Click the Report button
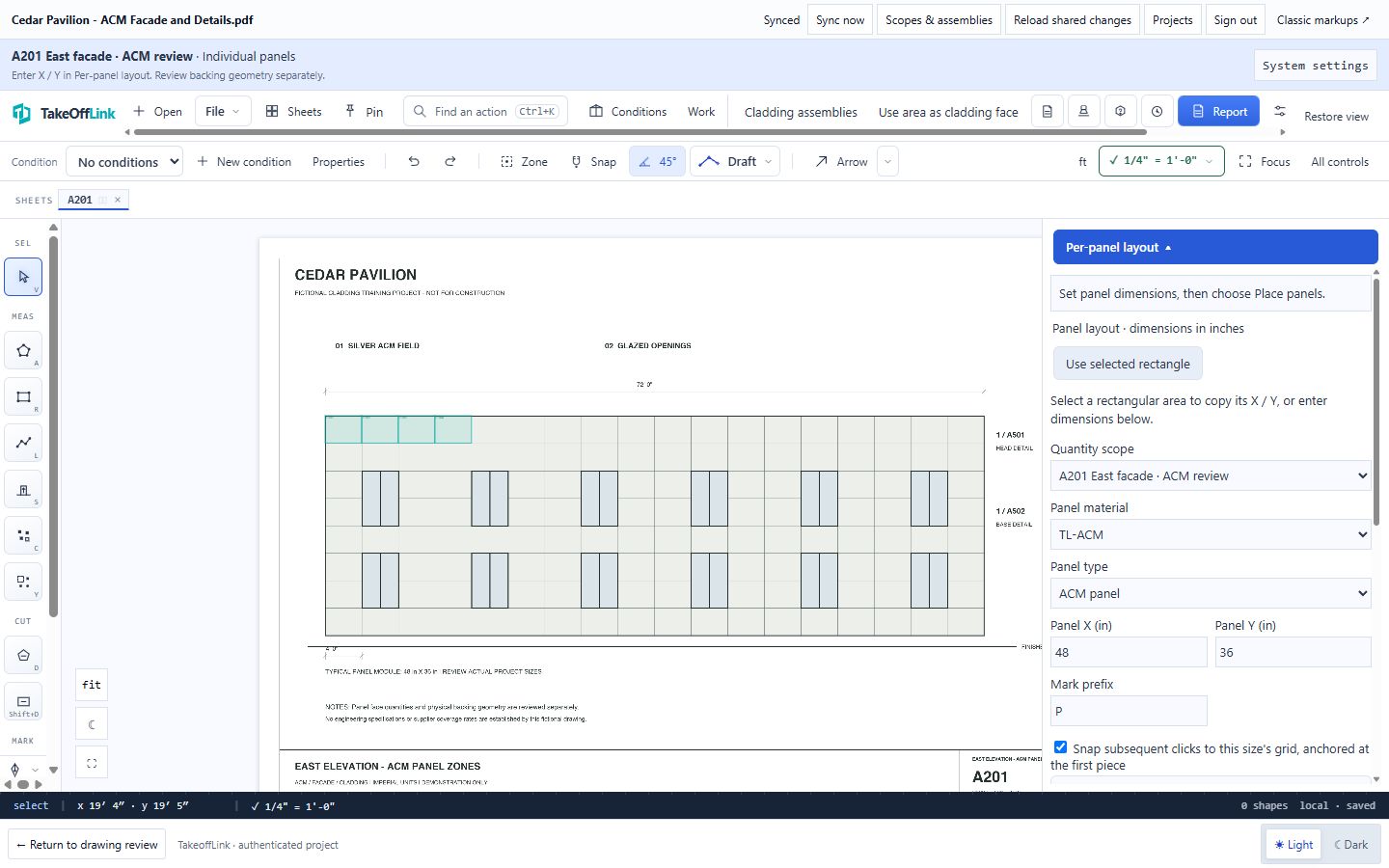 [x=1219, y=112]
